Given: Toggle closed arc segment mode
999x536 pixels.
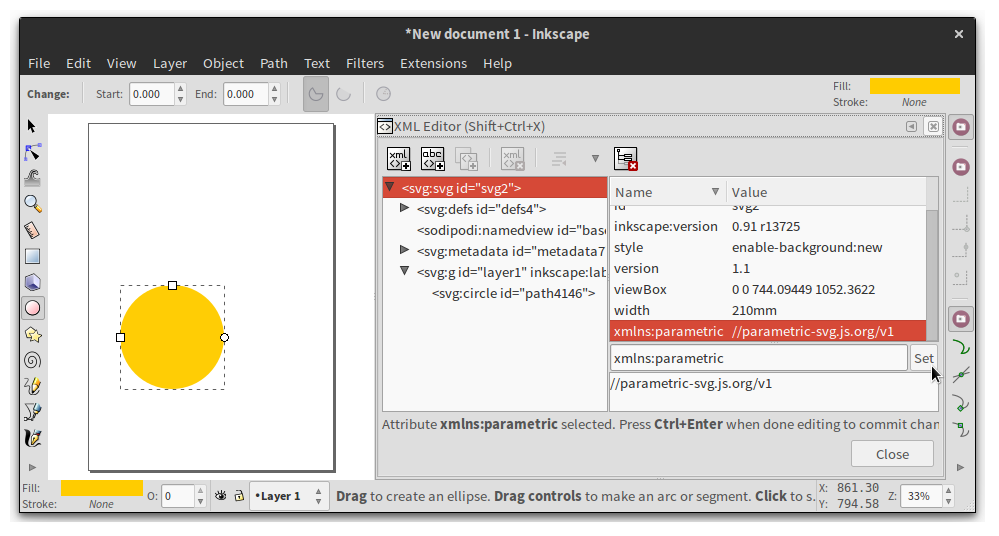Looking at the screenshot, I should [x=315, y=94].
